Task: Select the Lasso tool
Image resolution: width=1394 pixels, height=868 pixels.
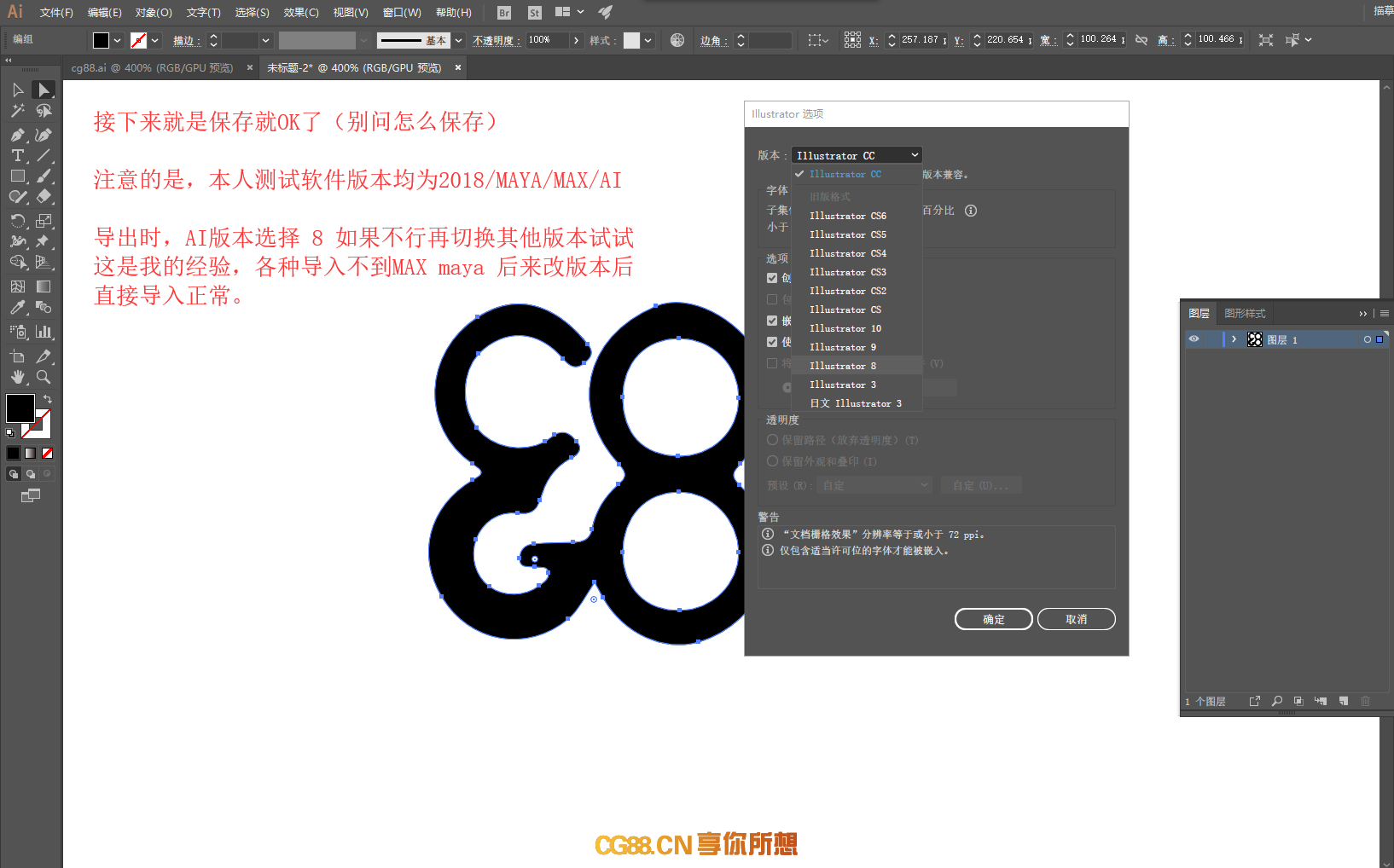Action: coord(44,111)
